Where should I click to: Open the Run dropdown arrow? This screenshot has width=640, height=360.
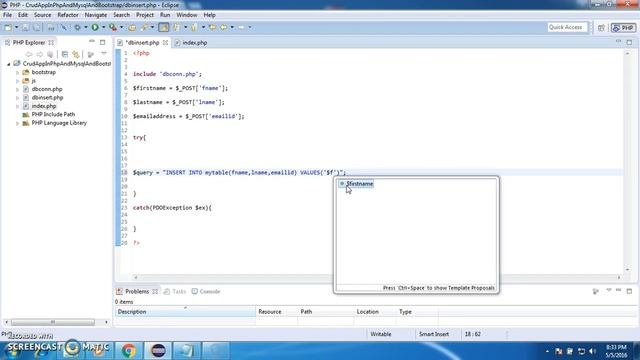[104, 27]
